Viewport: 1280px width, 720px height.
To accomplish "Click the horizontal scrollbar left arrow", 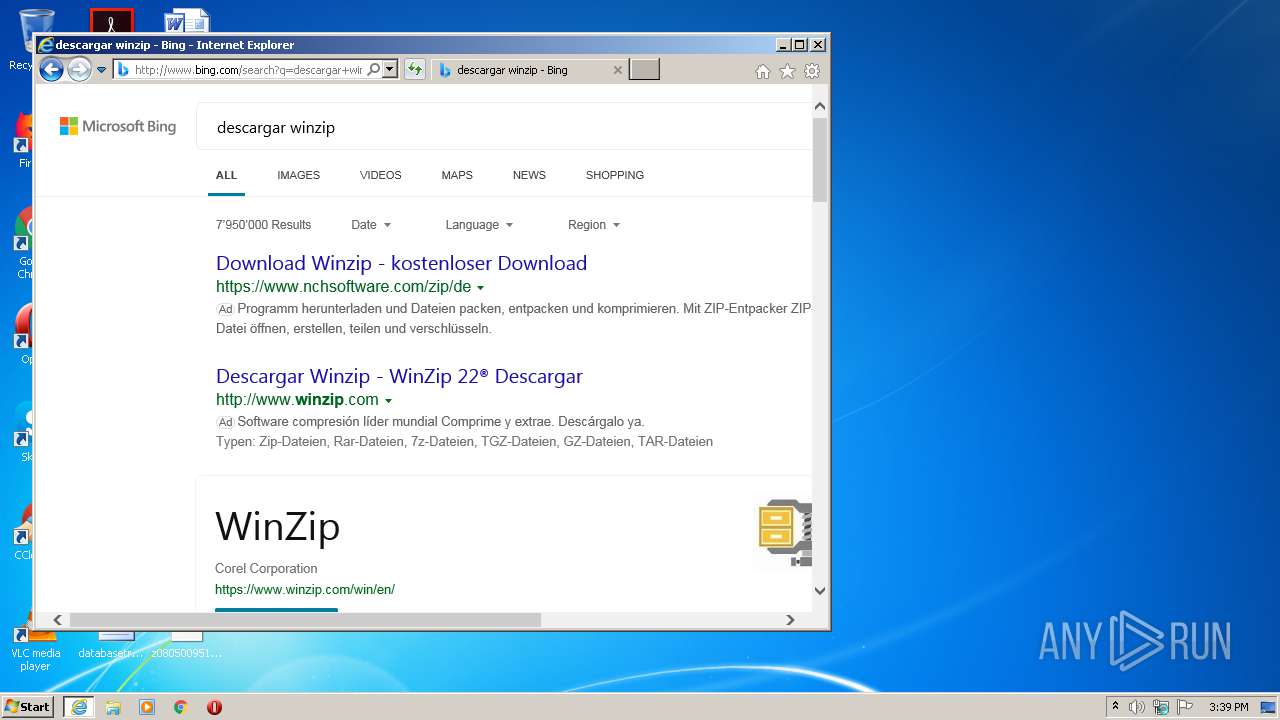I will 57,620.
